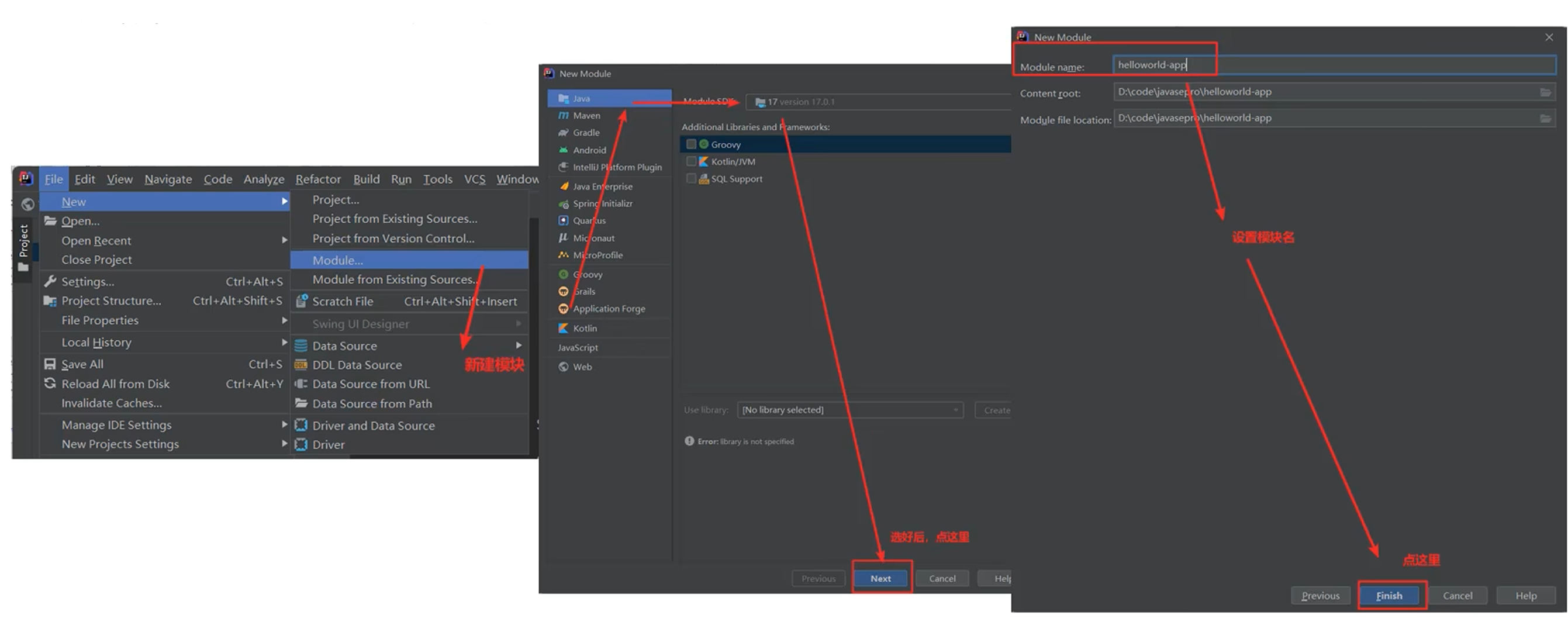Expand the Manage IDE Settings submenu arrow

tap(284, 424)
